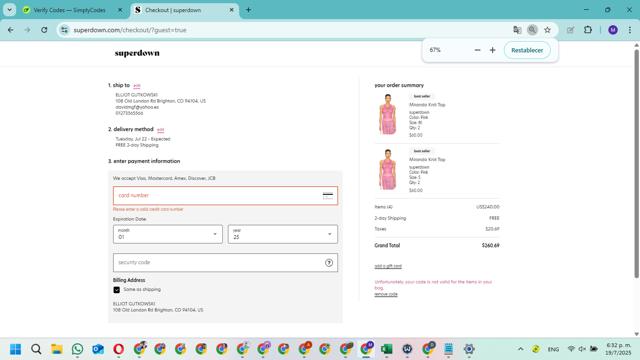Click the credit card icon in card field
Image resolution: width=640 pixels, height=360 pixels.
[x=328, y=196]
